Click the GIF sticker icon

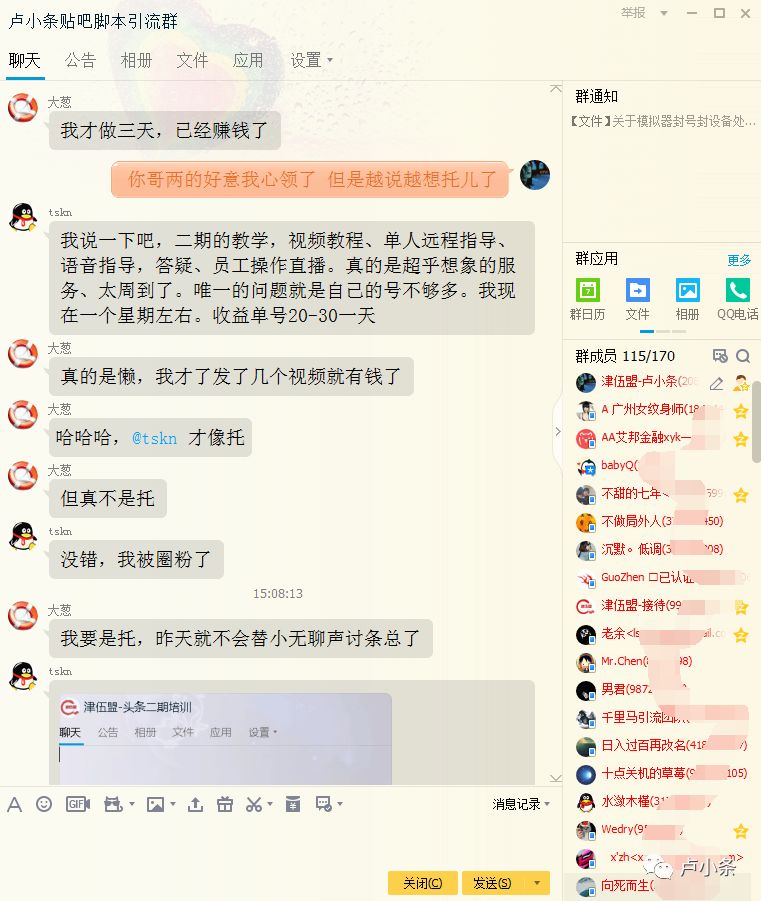pos(78,804)
